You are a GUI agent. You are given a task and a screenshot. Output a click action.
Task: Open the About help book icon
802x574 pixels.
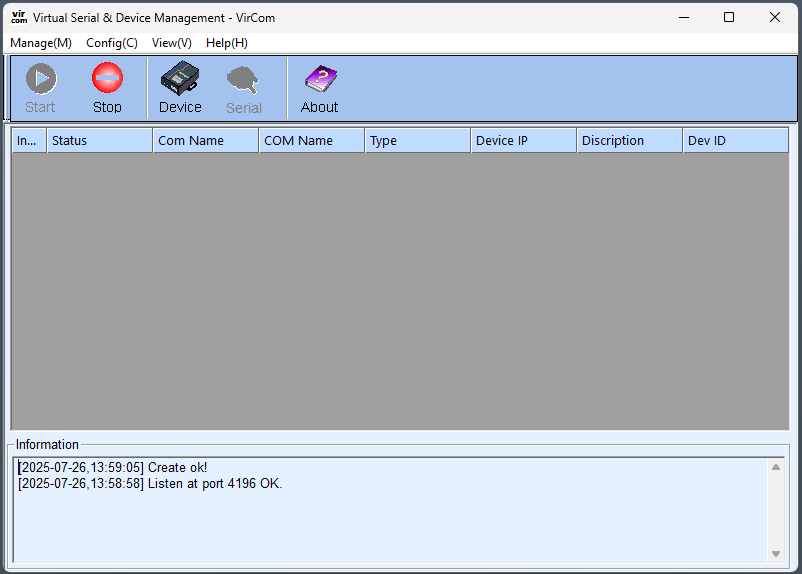click(x=321, y=78)
